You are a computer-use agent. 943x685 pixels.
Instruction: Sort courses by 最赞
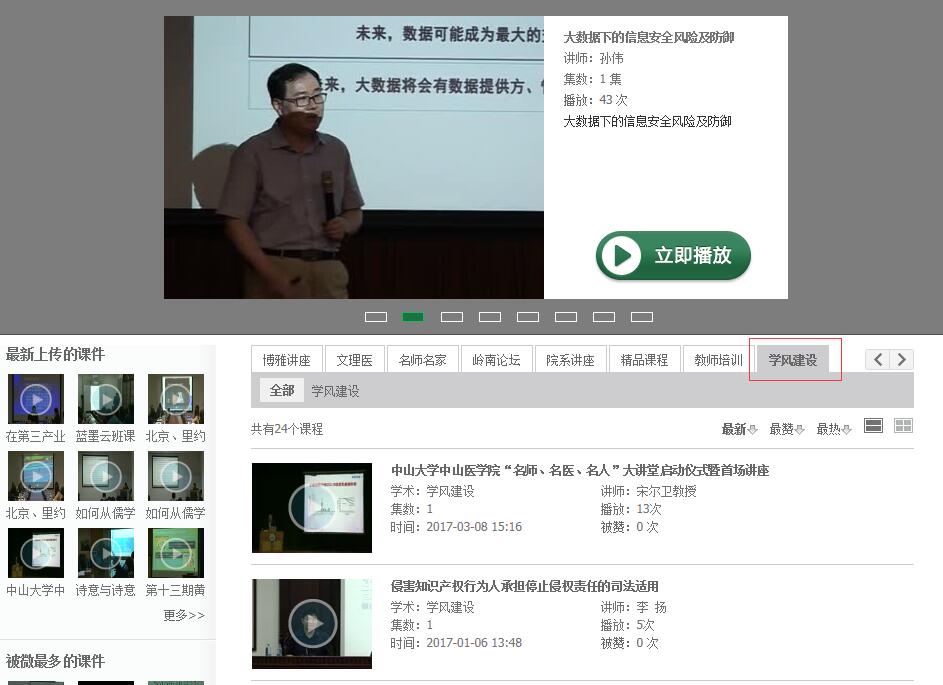click(x=786, y=429)
